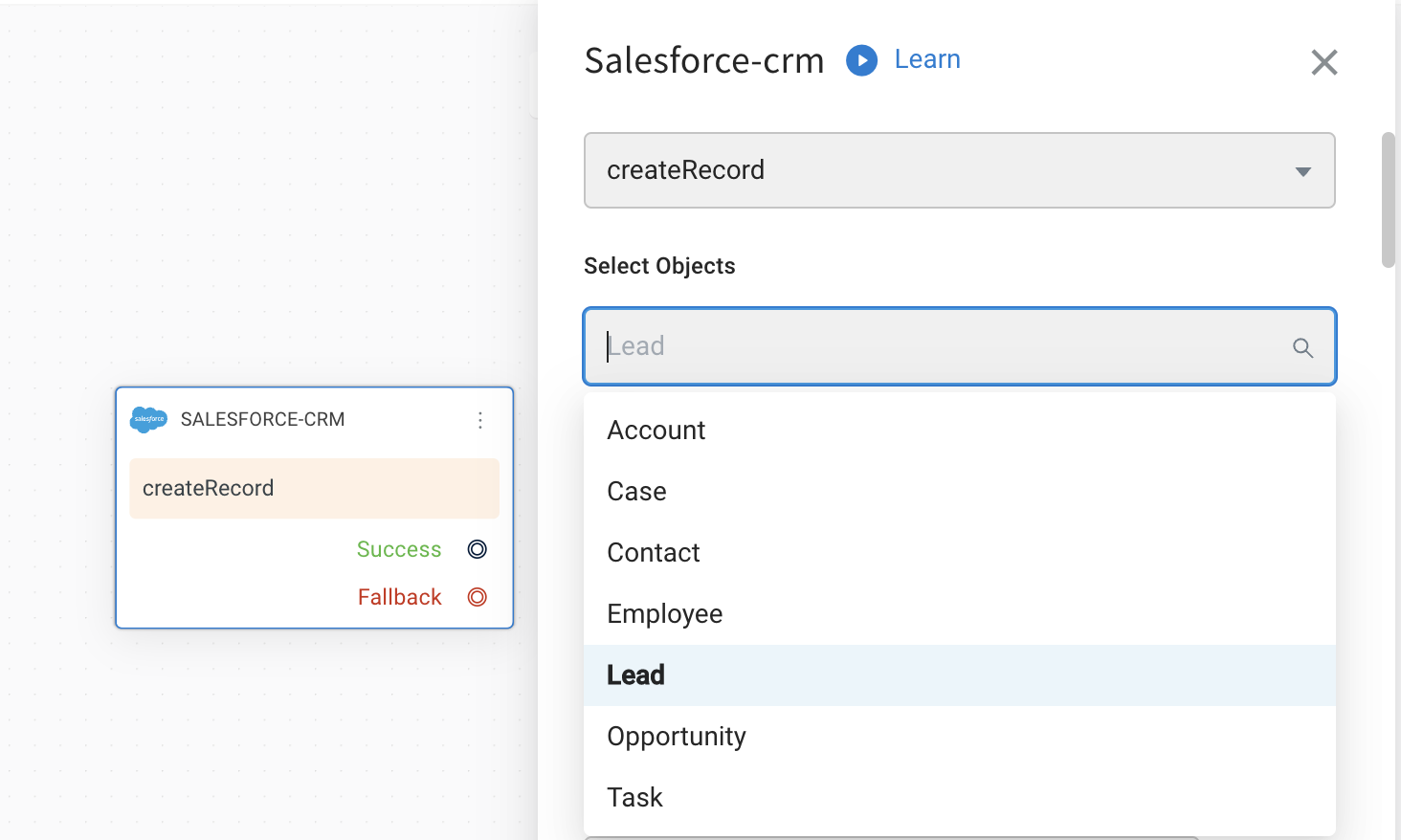1401x840 pixels.
Task: Click the Salesforce cloud logo on node
Action: tap(148, 419)
